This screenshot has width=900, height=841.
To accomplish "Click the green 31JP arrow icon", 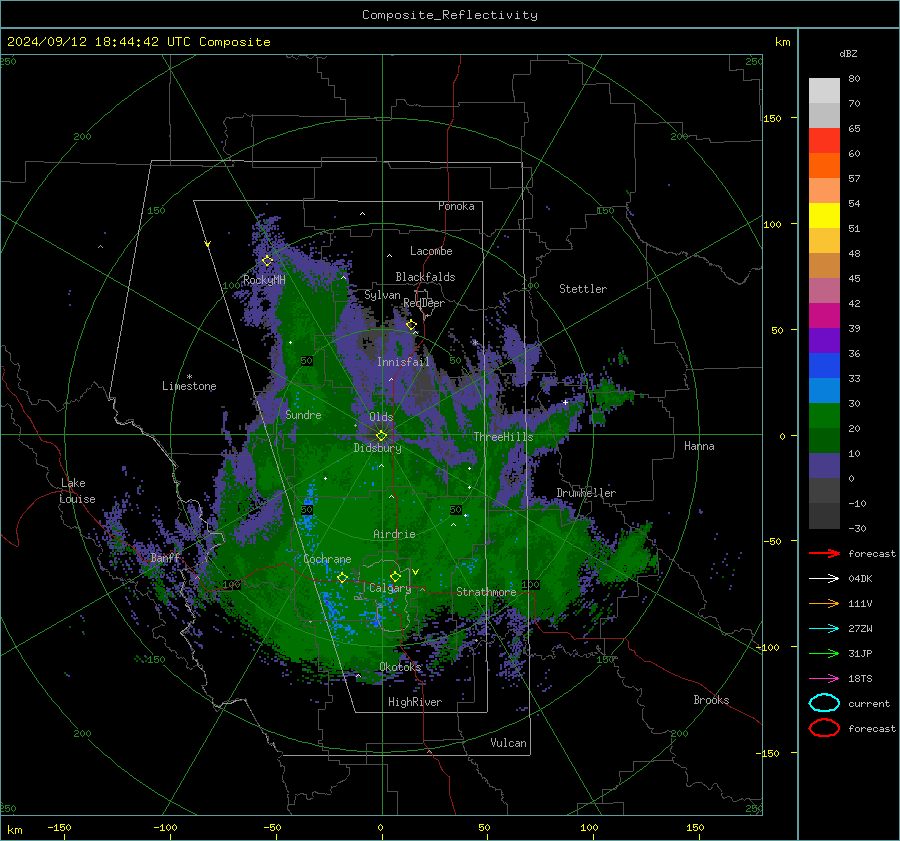I will pyautogui.click(x=824, y=653).
